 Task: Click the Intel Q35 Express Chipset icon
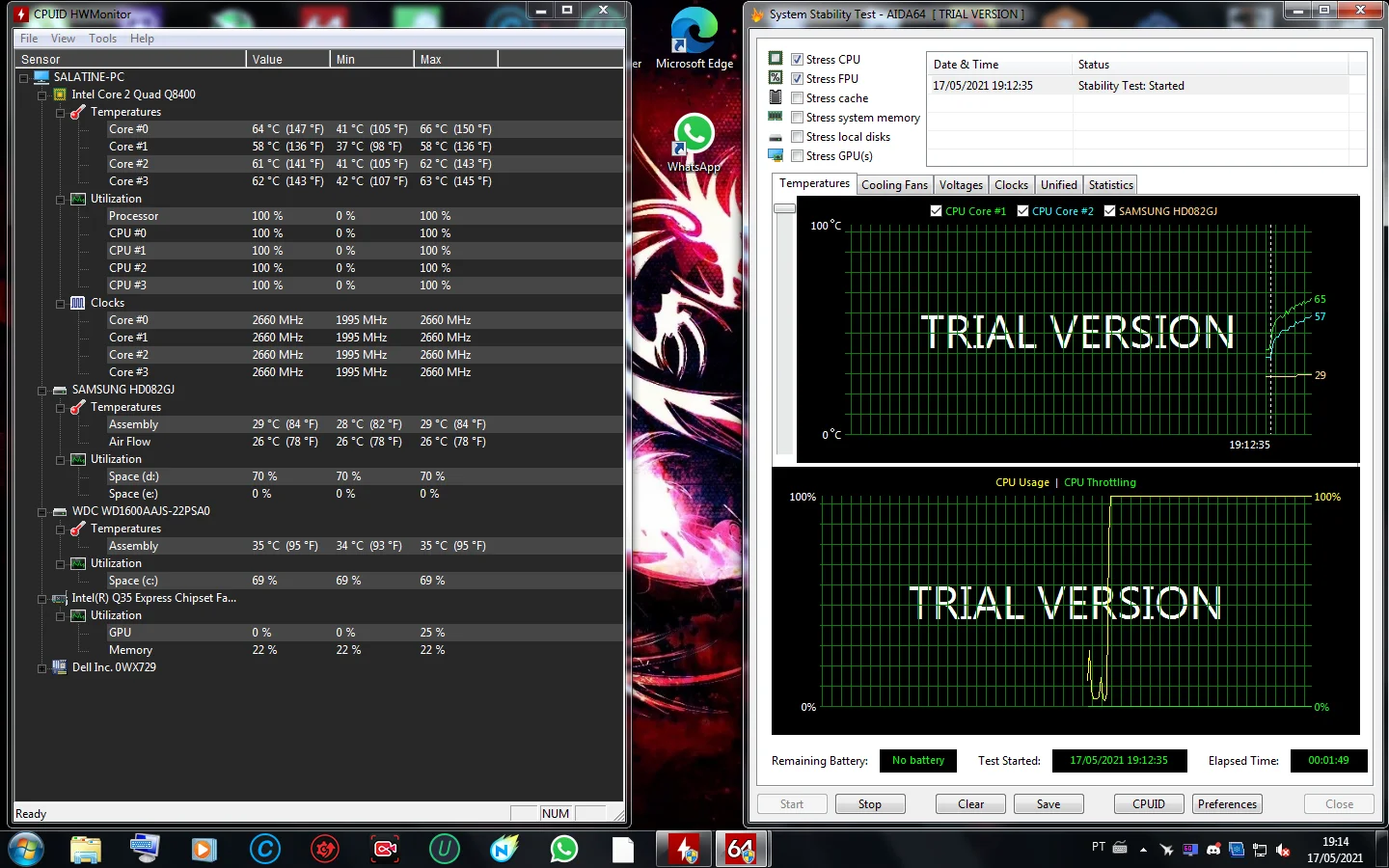60,598
